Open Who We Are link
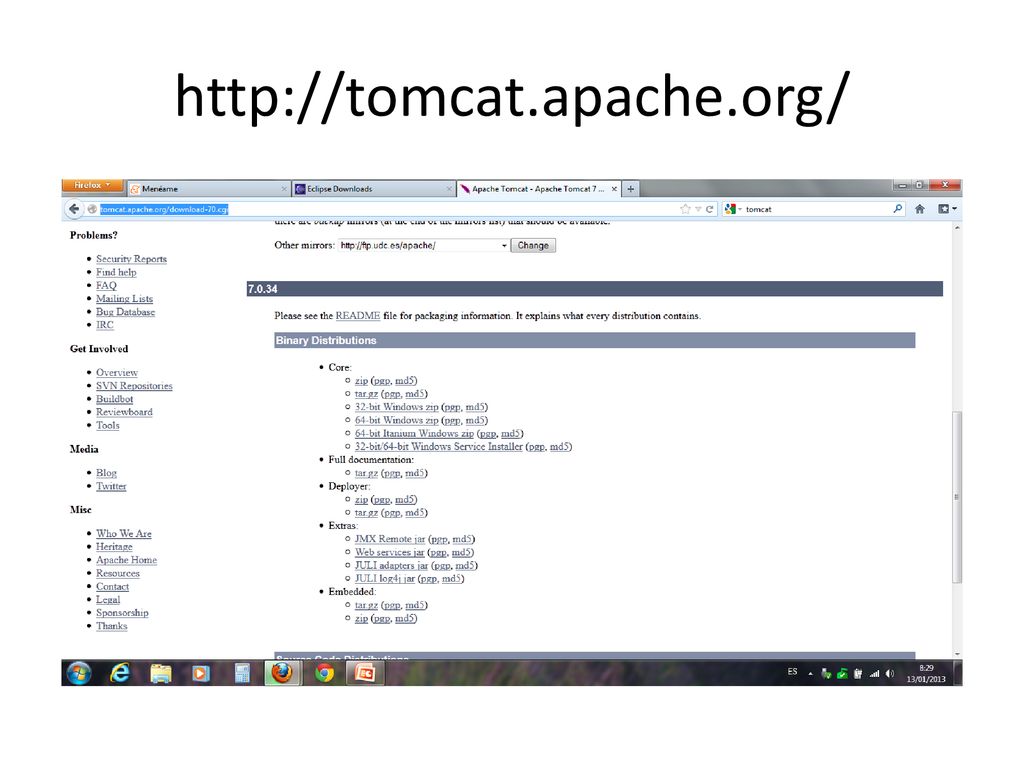 [x=123, y=534]
